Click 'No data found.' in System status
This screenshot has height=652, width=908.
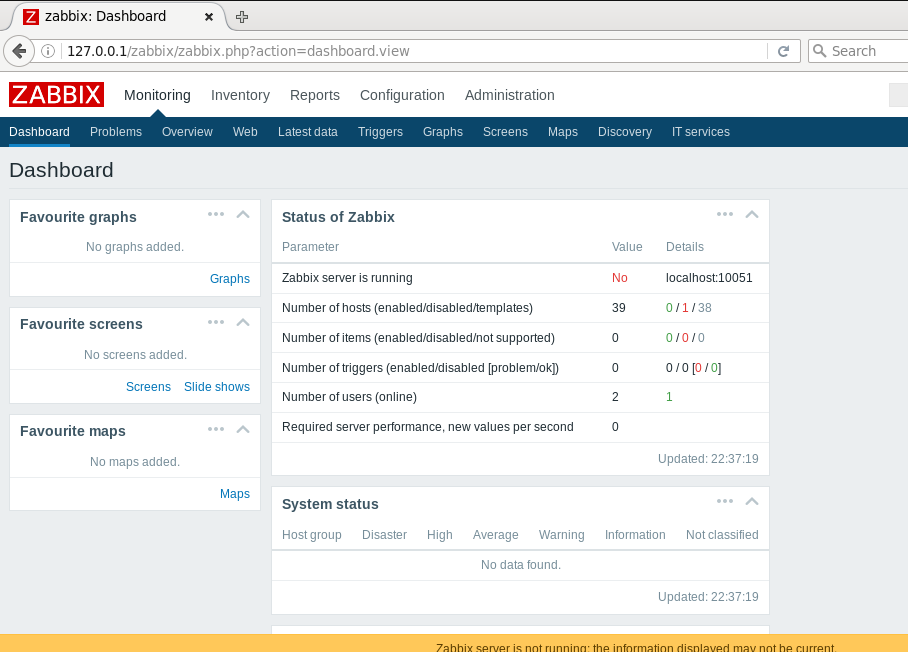521,565
